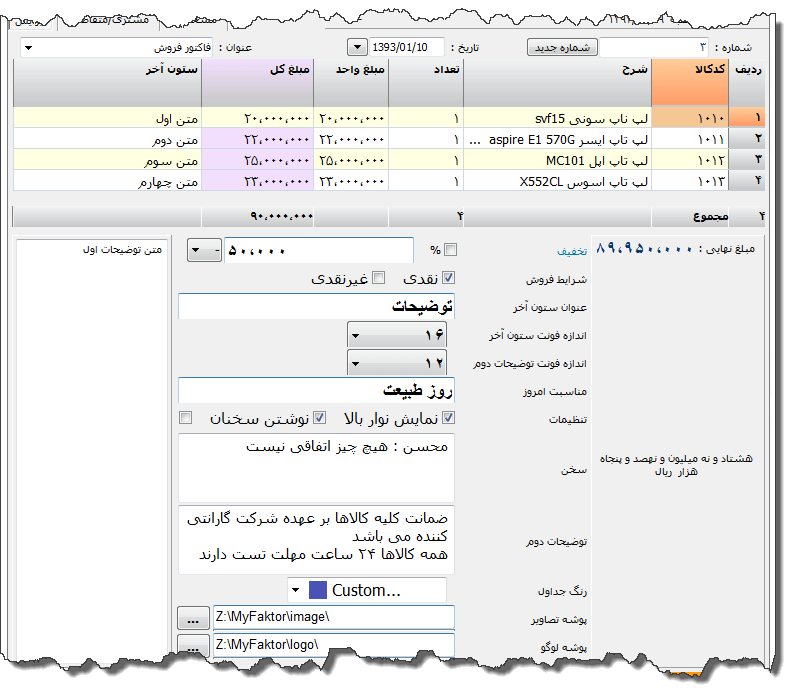Open the date picker dropdown beside 1393/01/10
The image size is (792, 695).
(x=357, y=47)
